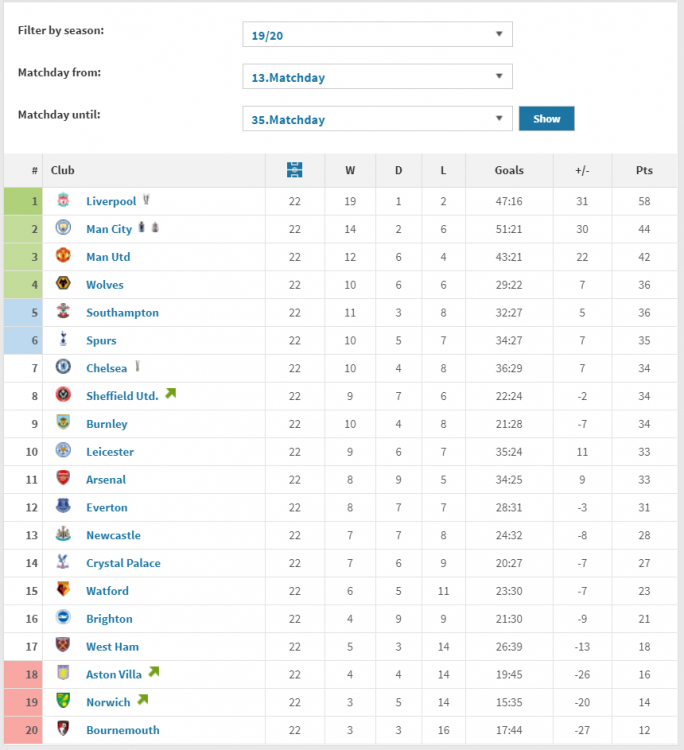This screenshot has height=750, width=684.
Task: Click the Chelsea club crest icon
Action: 63,368
